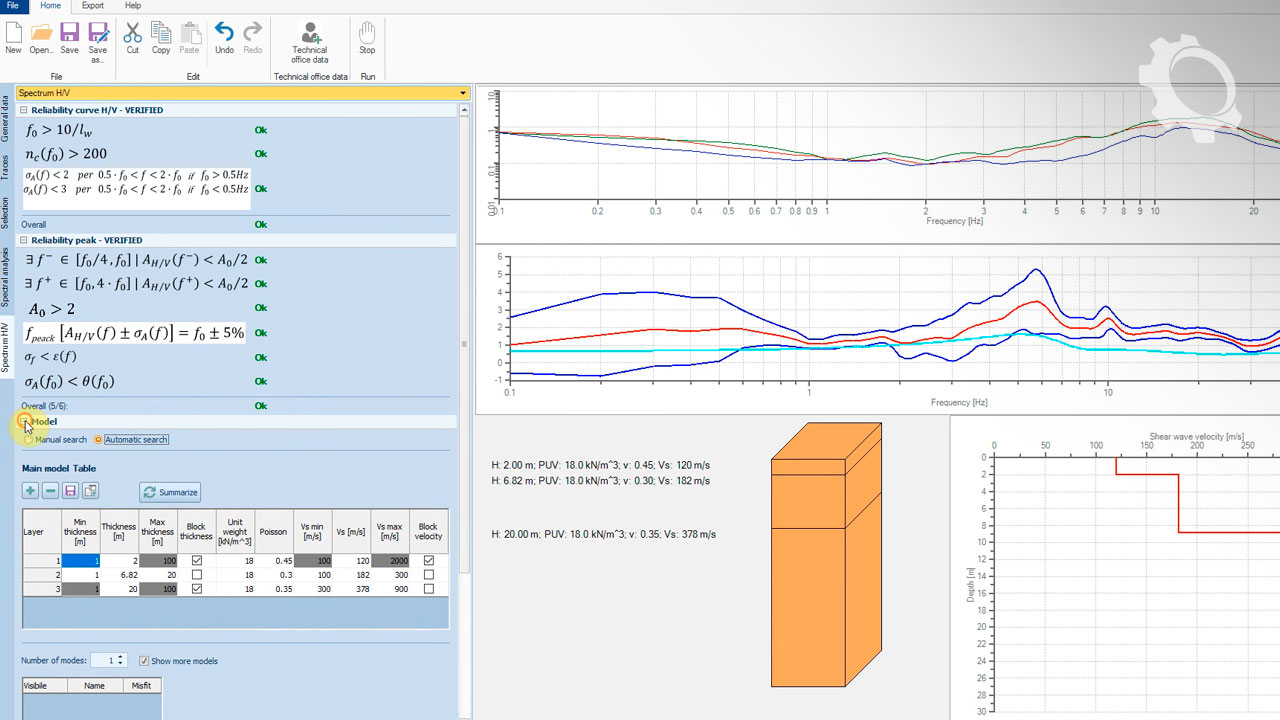The width and height of the screenshot is (1280, 720).
Task: Open a file with the folder icon
Action: tap(41, 34)
